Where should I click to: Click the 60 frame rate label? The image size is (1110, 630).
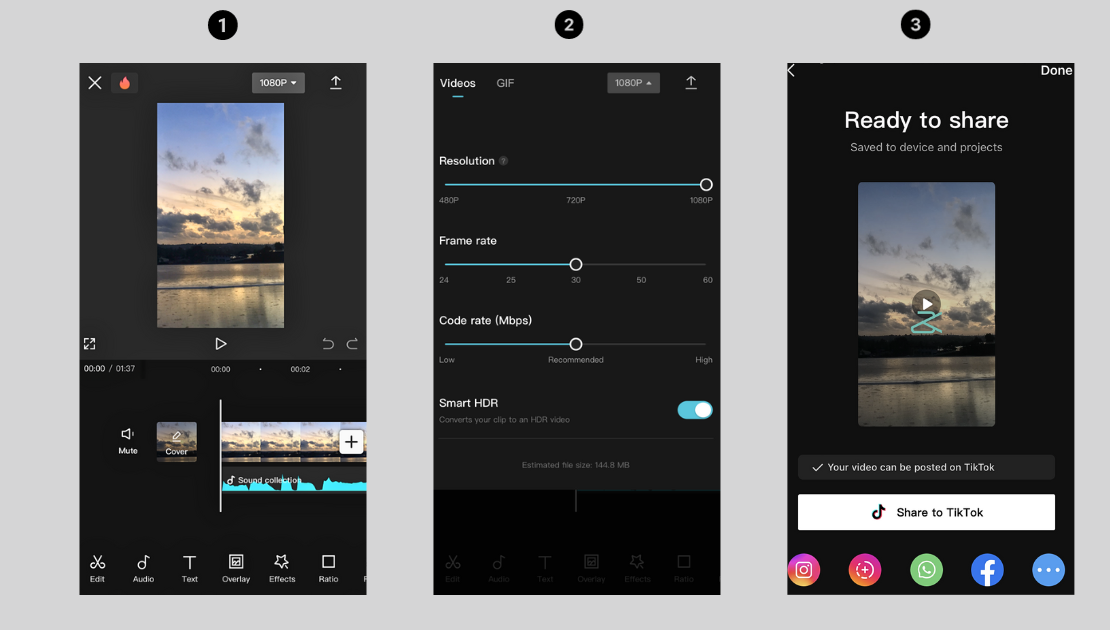pyautogui.click(x=708, y=280)
